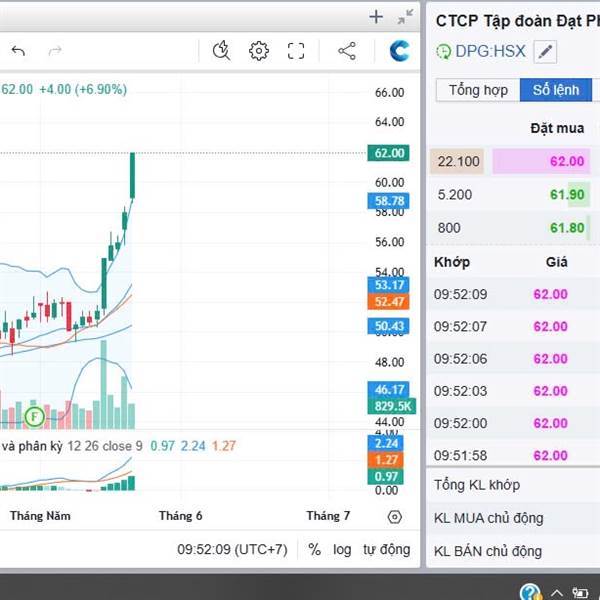This screenshot has width=600, height=600.
Task: Toggle log scale mode
Action: point(342,549)
